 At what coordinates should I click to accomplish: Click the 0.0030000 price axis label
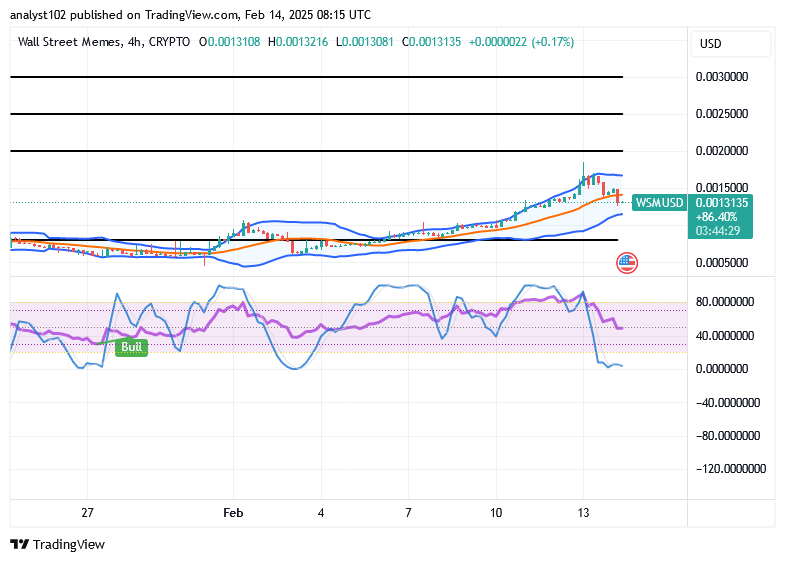[x=722, y=77]
